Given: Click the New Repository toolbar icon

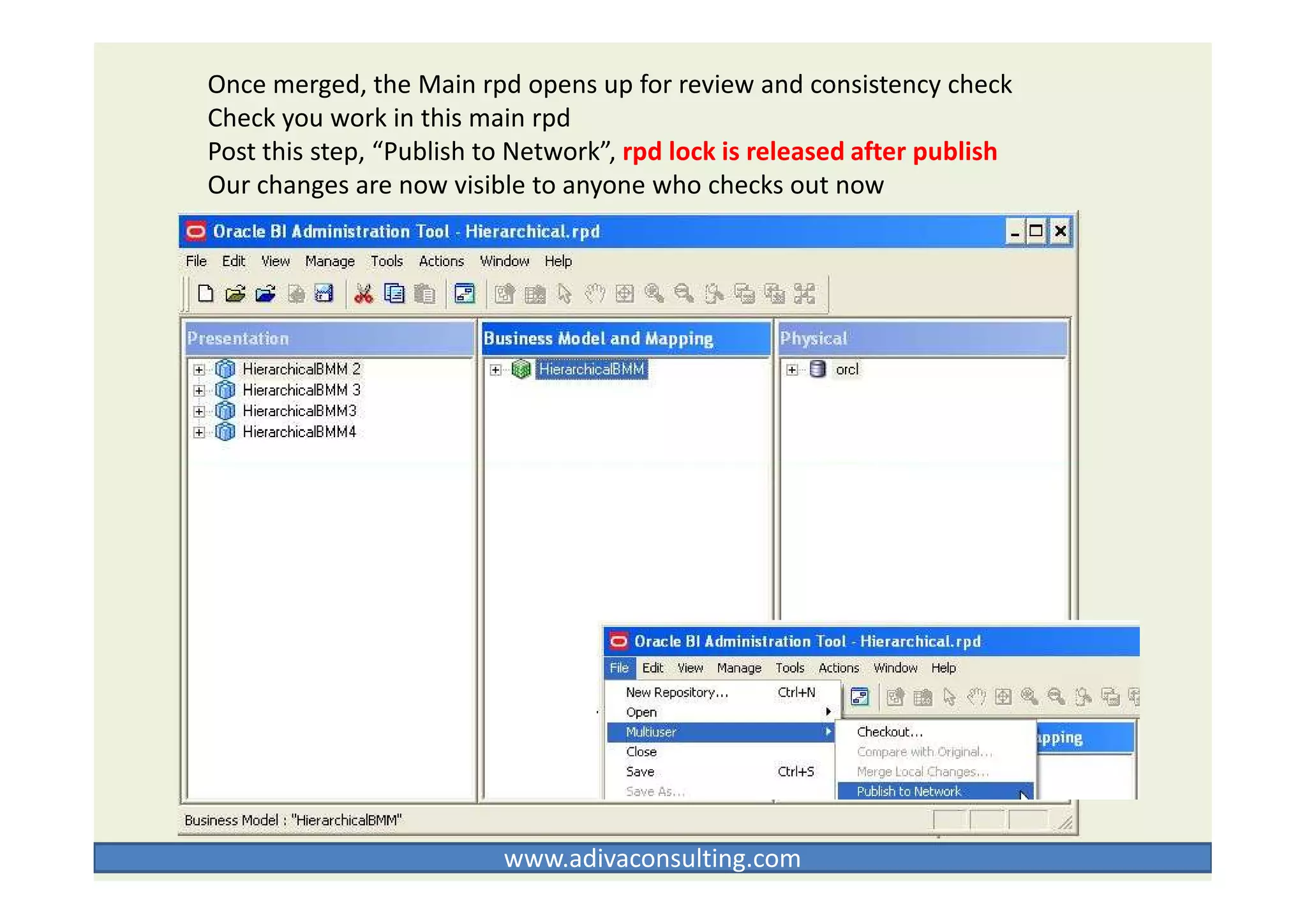Looking at the screenshot, I should coord(205,294).
